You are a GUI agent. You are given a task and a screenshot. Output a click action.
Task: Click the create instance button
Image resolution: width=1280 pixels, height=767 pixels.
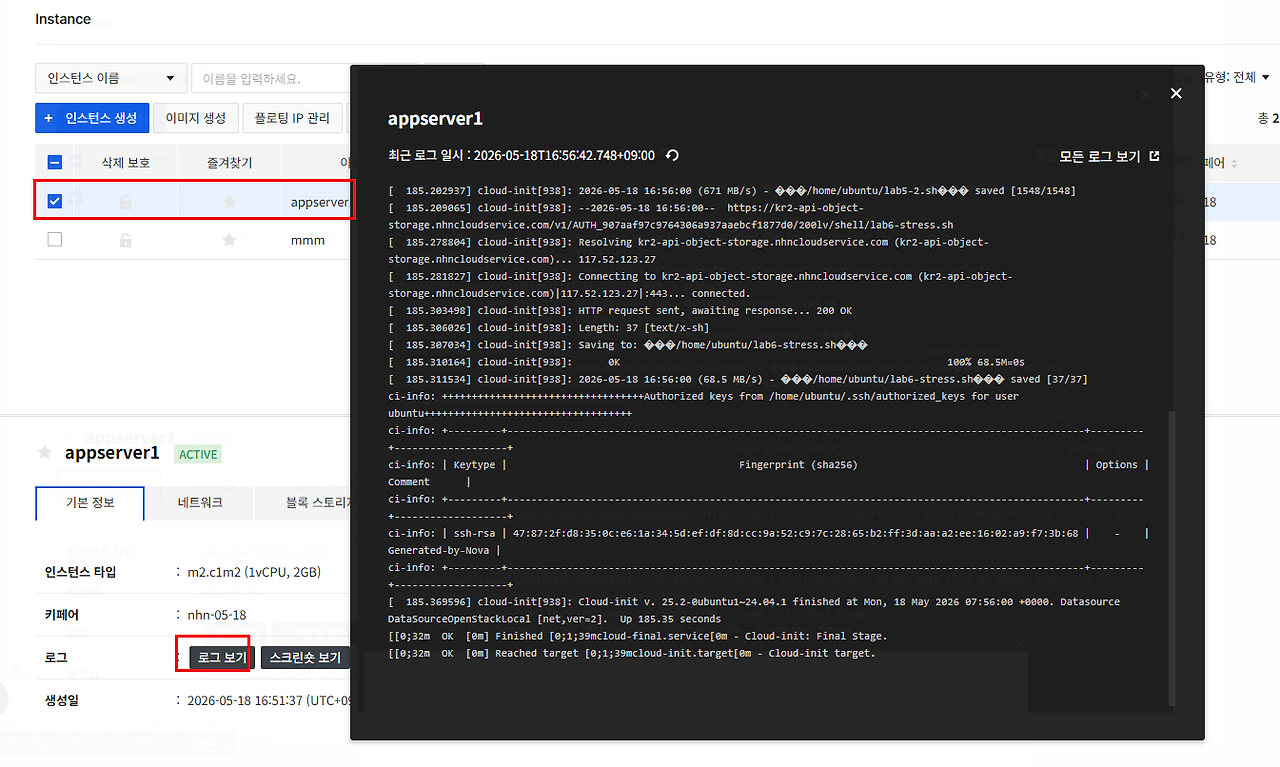pos(92,118)
